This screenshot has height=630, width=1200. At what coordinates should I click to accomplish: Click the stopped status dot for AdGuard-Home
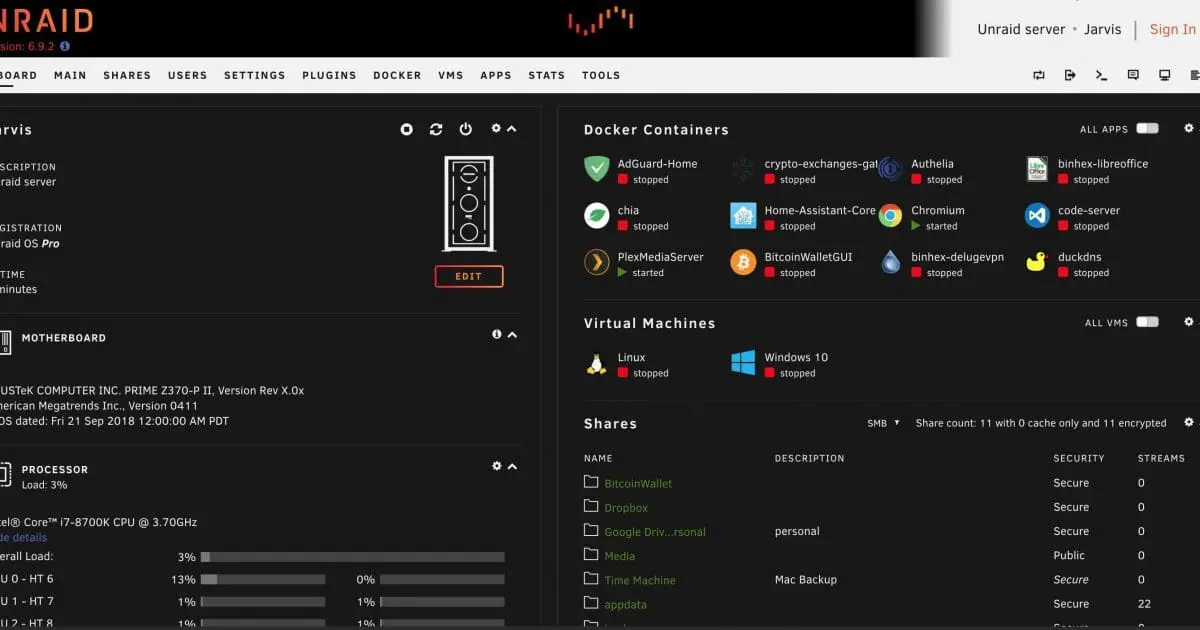[622, 179]
